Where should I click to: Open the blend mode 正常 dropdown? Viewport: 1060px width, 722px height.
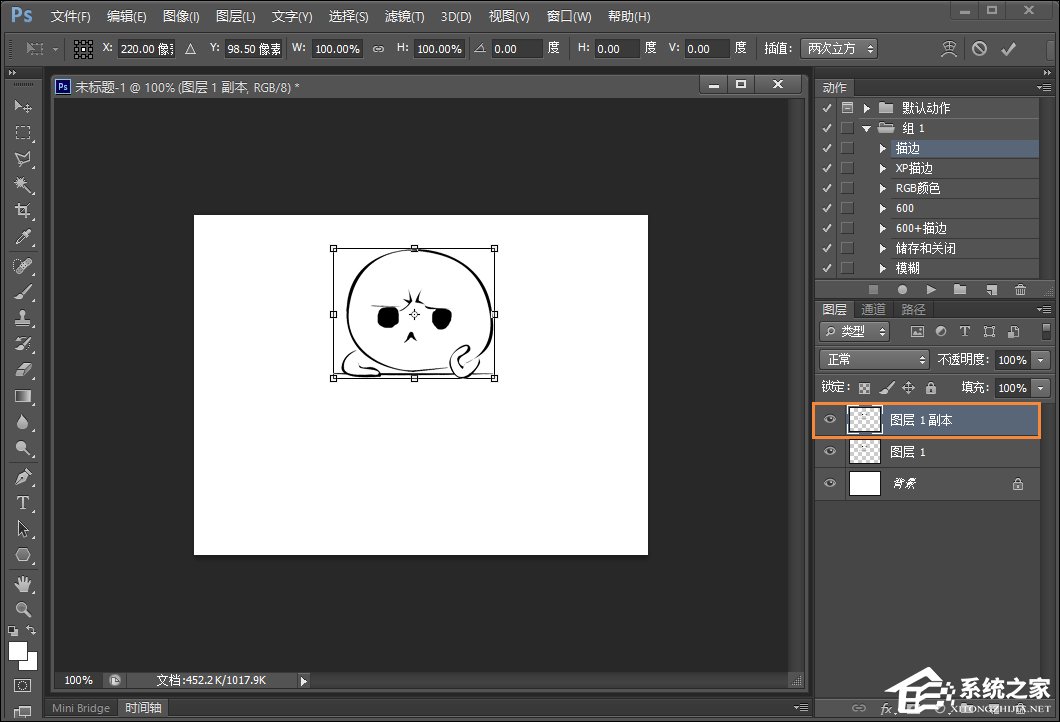(874, 359)
